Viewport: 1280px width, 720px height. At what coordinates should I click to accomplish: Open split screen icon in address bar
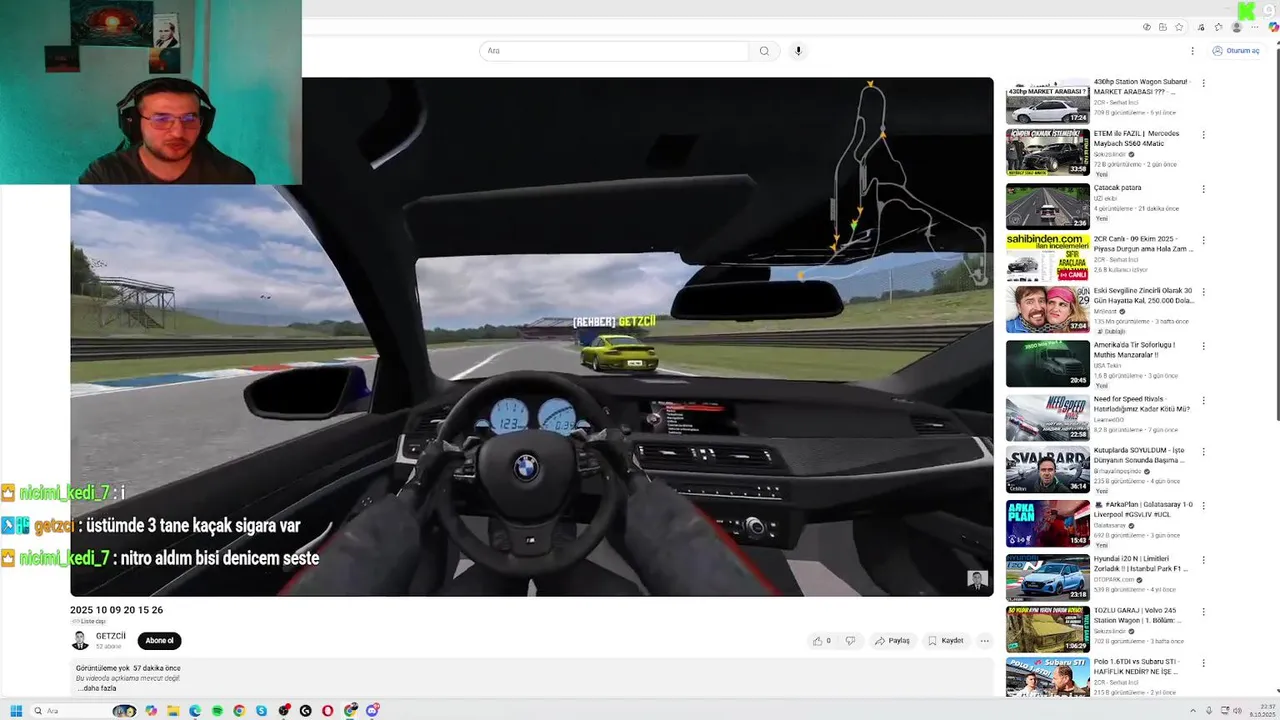1162,27
